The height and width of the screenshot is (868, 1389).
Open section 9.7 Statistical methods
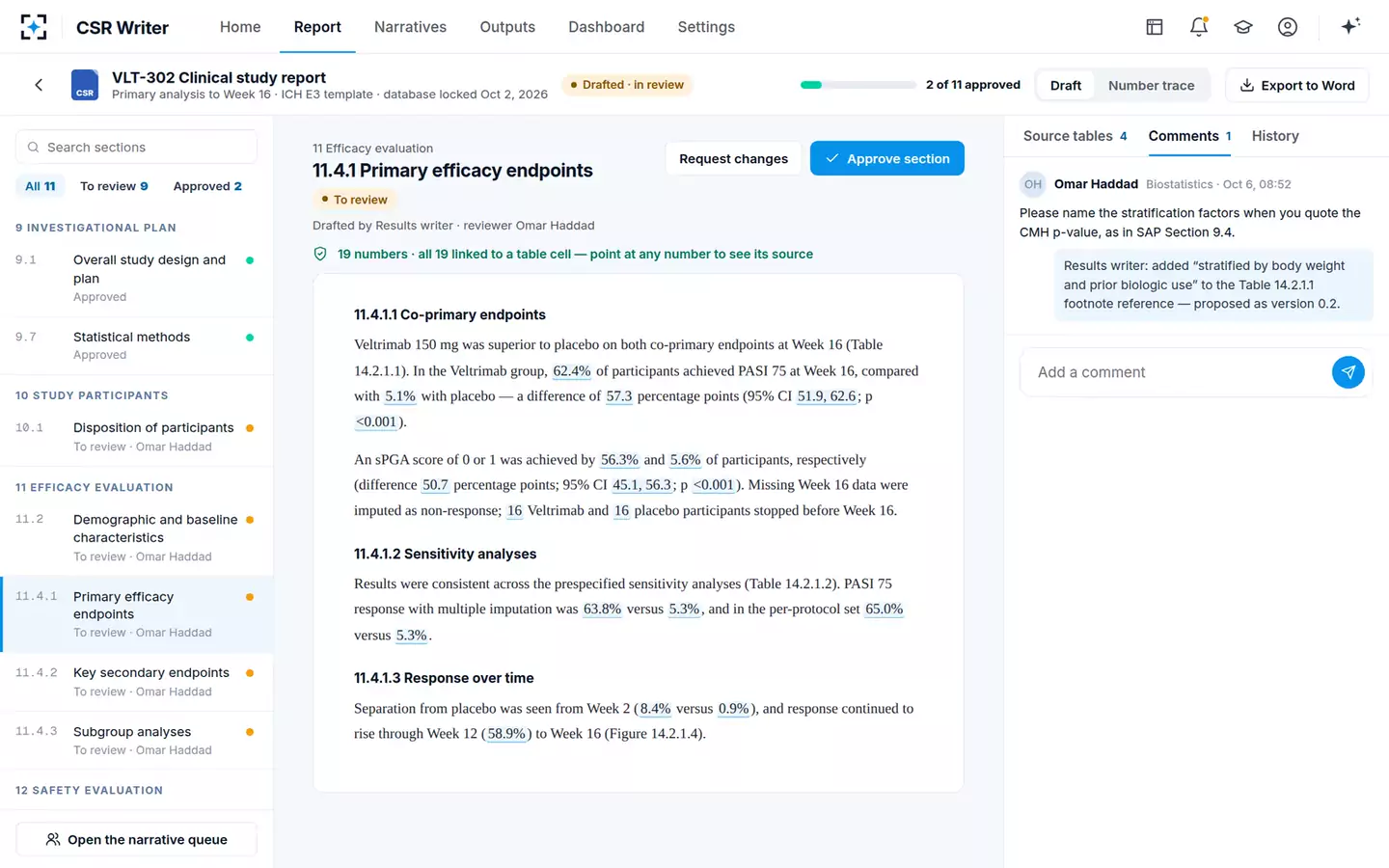(136, 345)
